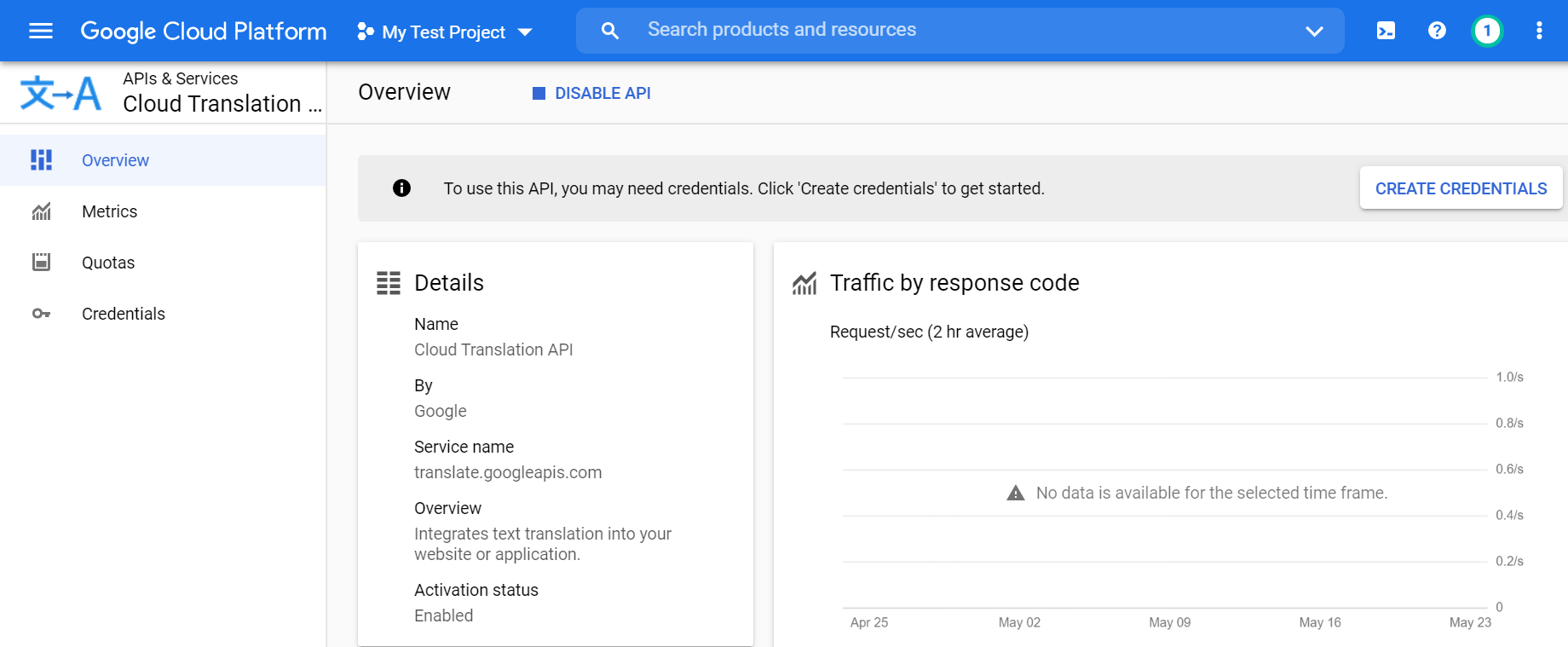Click the Metrics chart icon in sidebar

point(41,211)
